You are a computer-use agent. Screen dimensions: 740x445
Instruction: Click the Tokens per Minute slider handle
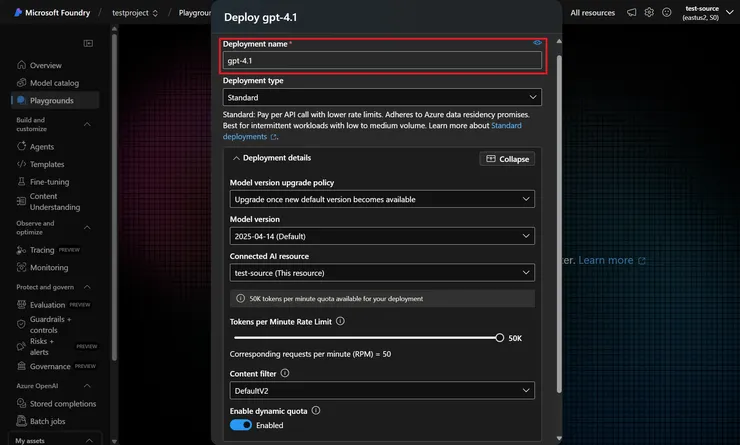(x=499, y=338)
